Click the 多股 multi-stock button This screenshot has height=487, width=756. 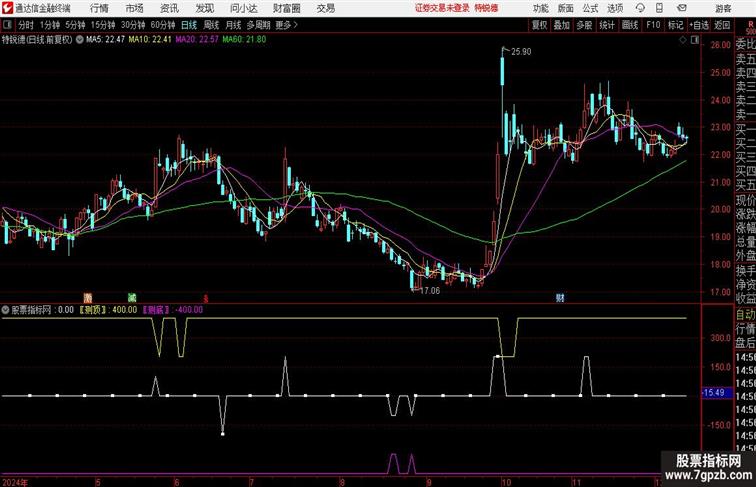pos(584,25)
